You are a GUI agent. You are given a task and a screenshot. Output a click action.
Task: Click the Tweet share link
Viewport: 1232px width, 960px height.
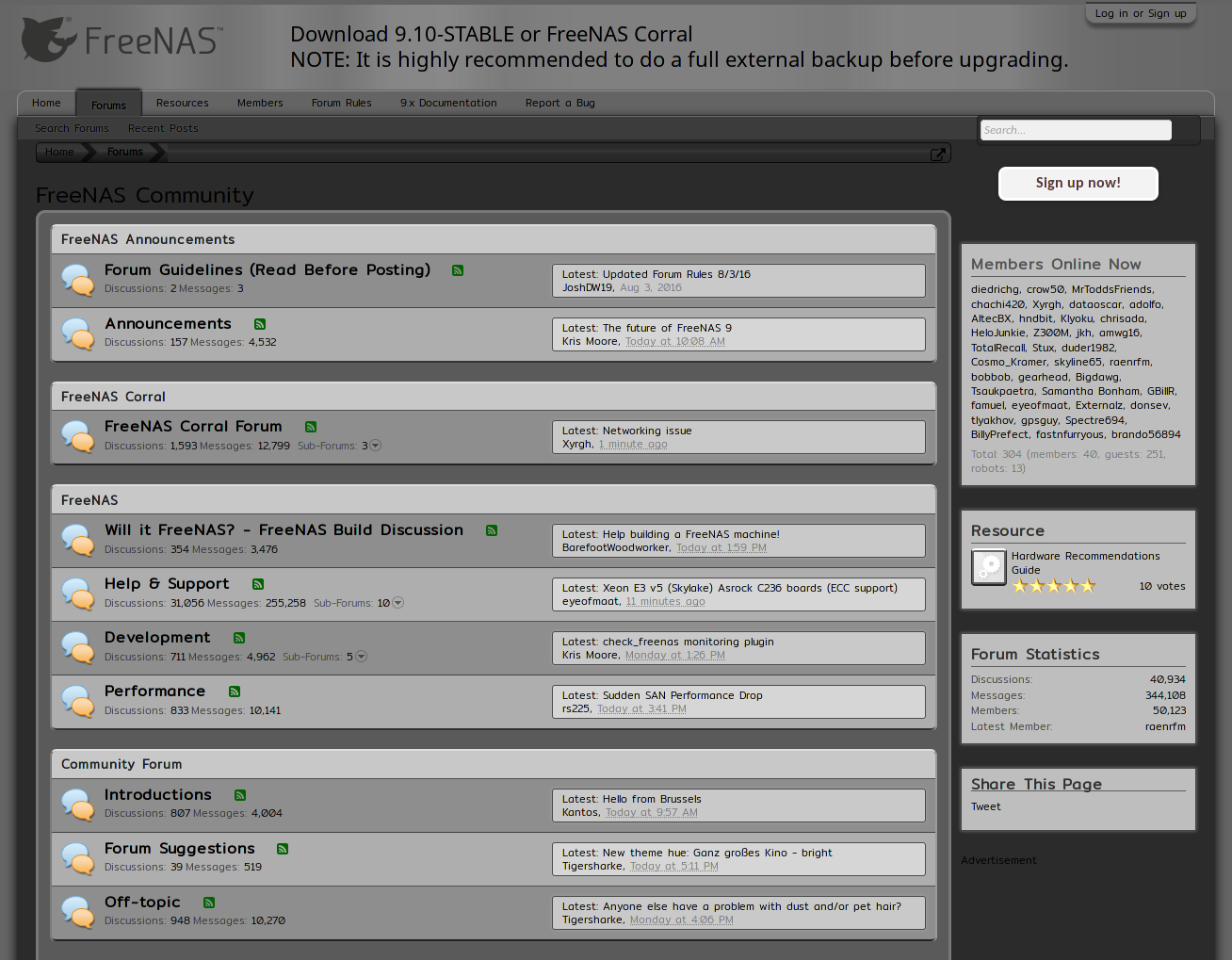[986, 806]
